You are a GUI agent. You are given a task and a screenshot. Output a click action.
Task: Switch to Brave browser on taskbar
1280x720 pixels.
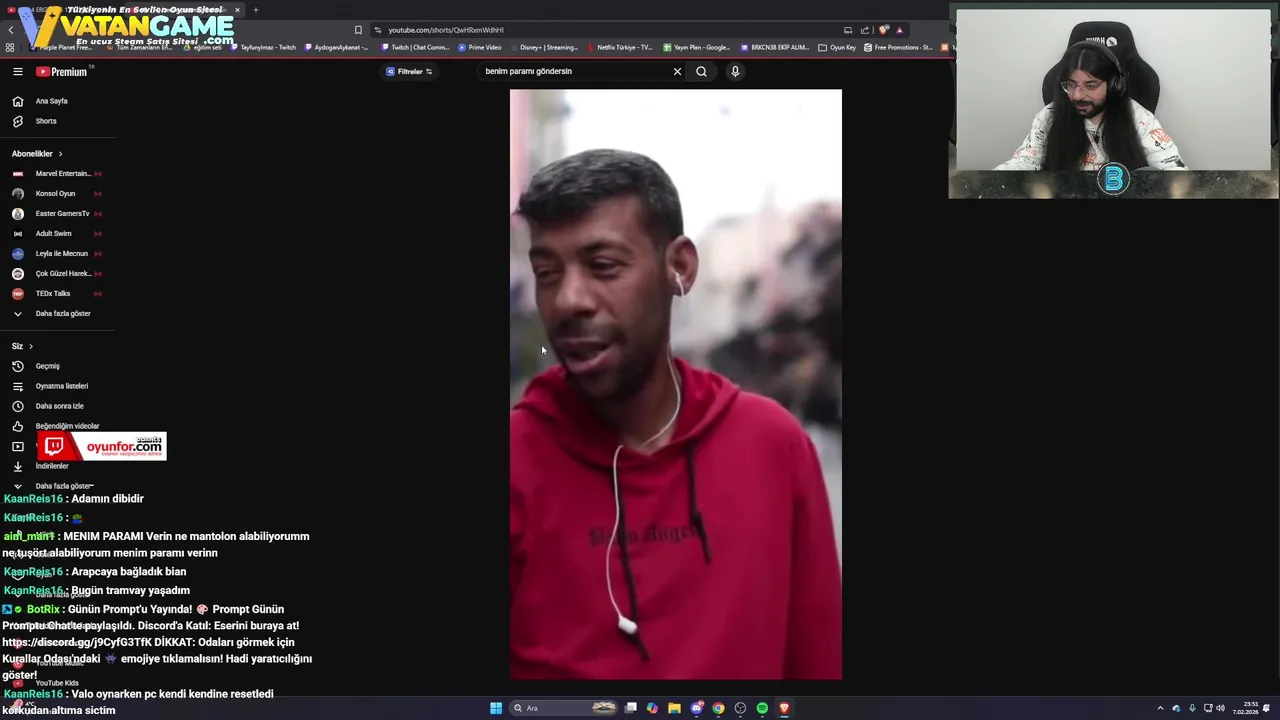[784, 708]
